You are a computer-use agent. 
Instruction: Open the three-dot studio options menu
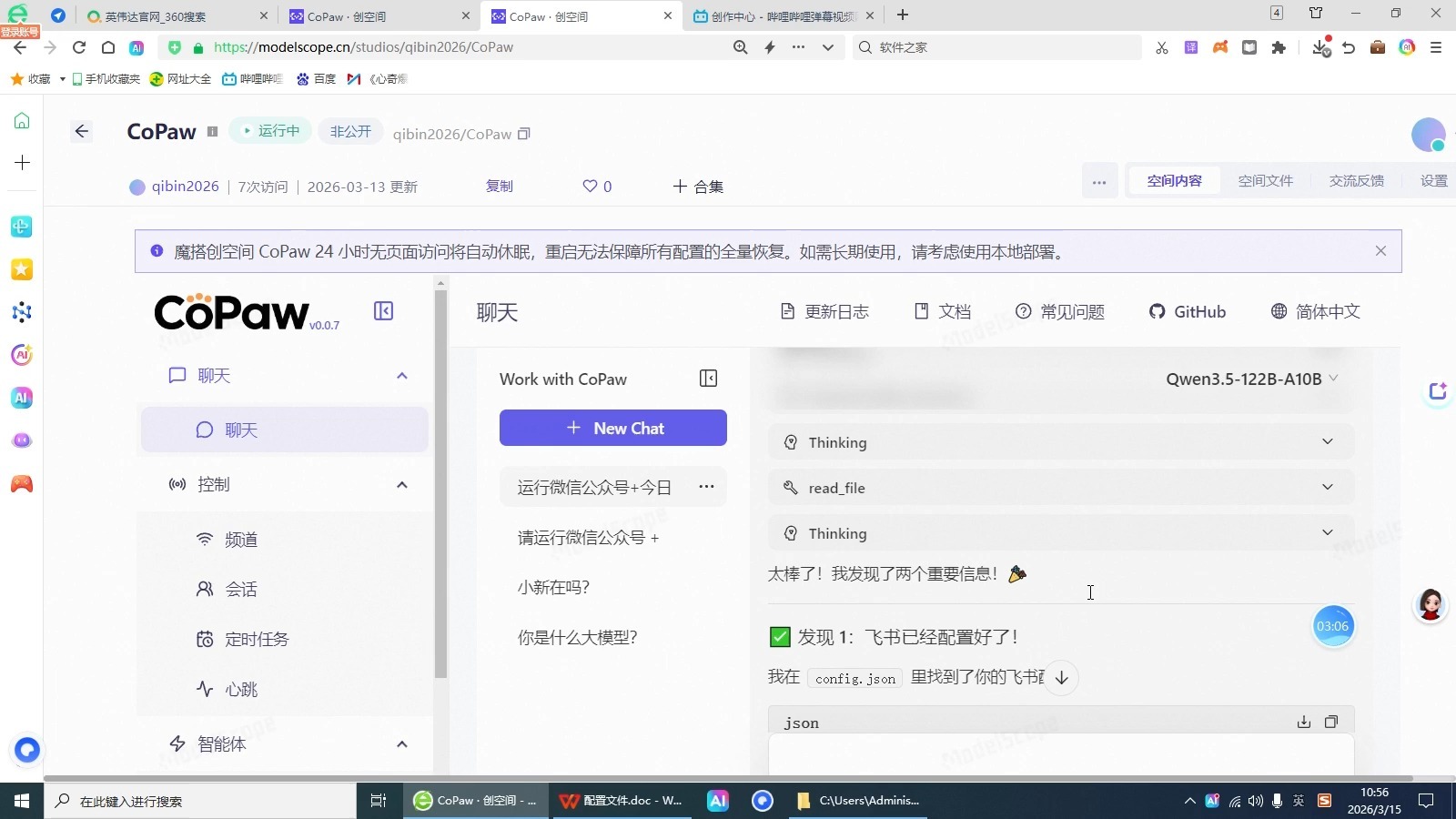pyautogui.click(x=1099, y=182)
